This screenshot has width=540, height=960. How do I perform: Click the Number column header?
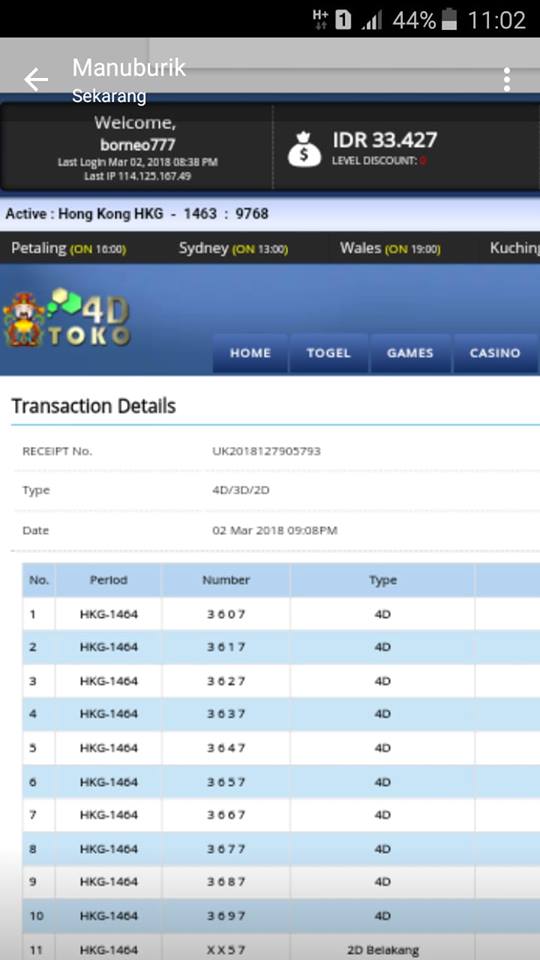point(226,580)
